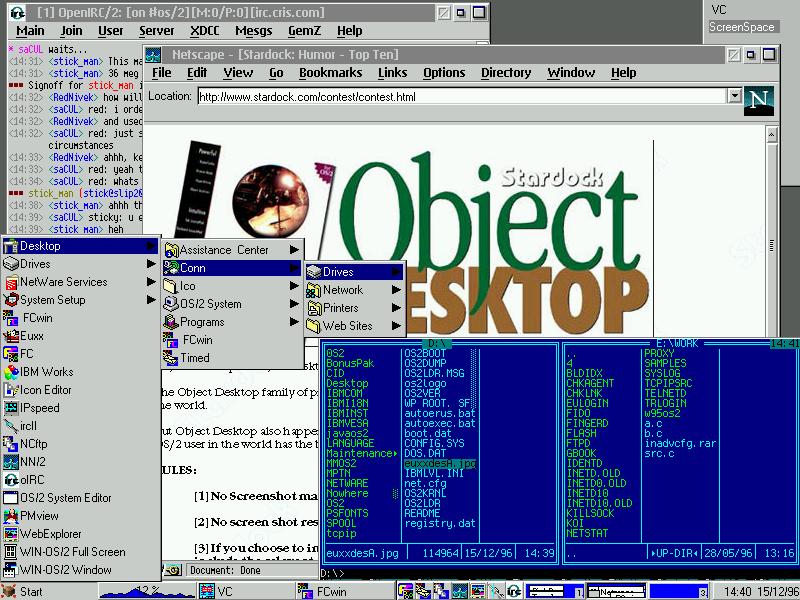Viewport: 800px width, 600px height.
Task: Click the ircII icon in taskbar tray
Action: click(x=496, y=591)
